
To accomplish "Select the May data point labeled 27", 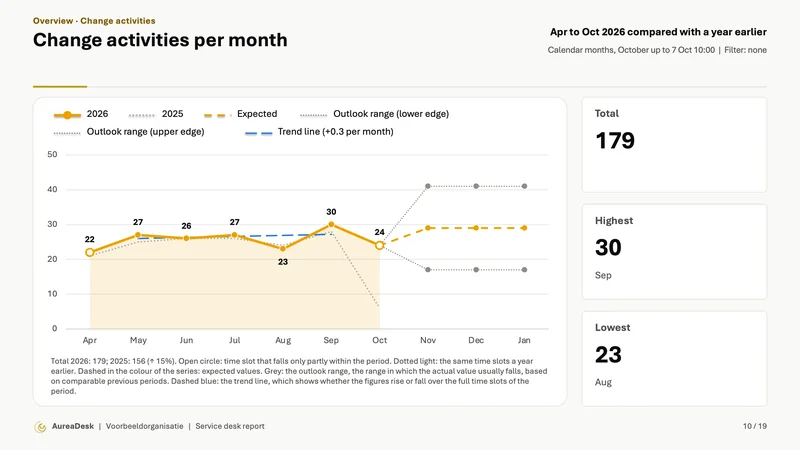I will coord(138,235).
